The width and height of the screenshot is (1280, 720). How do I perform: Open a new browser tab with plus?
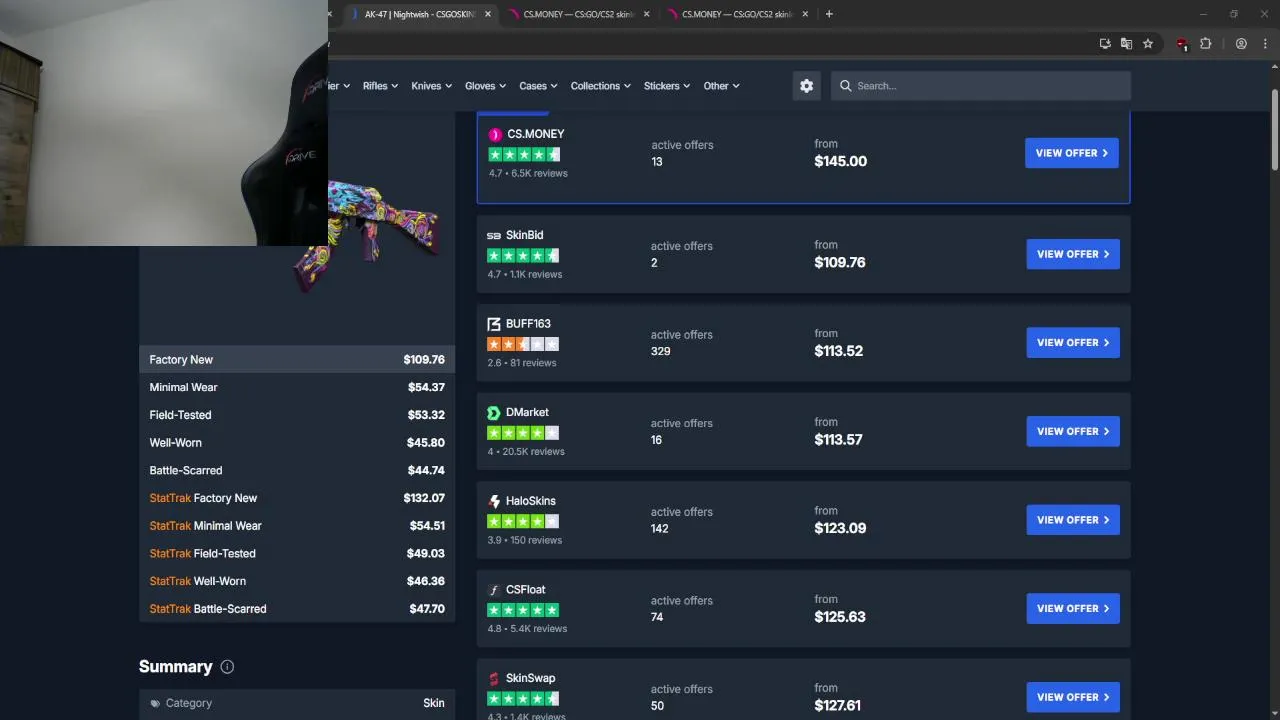pyautogui.click(x=829, y=14)
